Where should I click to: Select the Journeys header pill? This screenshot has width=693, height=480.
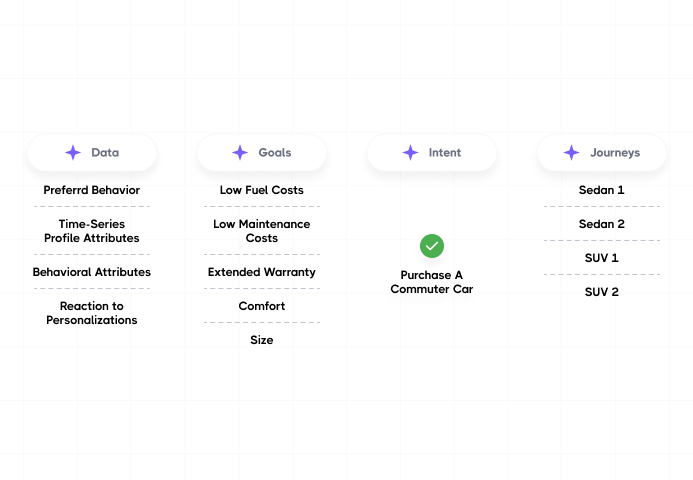pos(602,153)
